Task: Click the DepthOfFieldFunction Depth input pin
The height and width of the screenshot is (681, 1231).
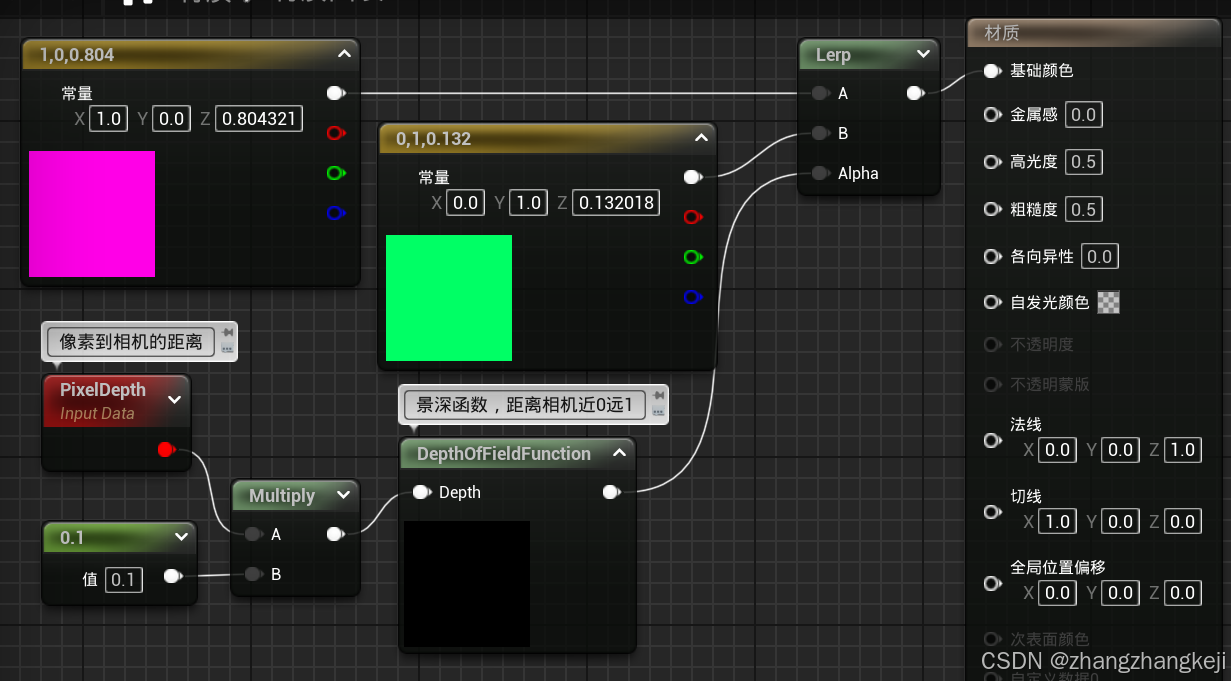Action: click(x=421, y=492)
